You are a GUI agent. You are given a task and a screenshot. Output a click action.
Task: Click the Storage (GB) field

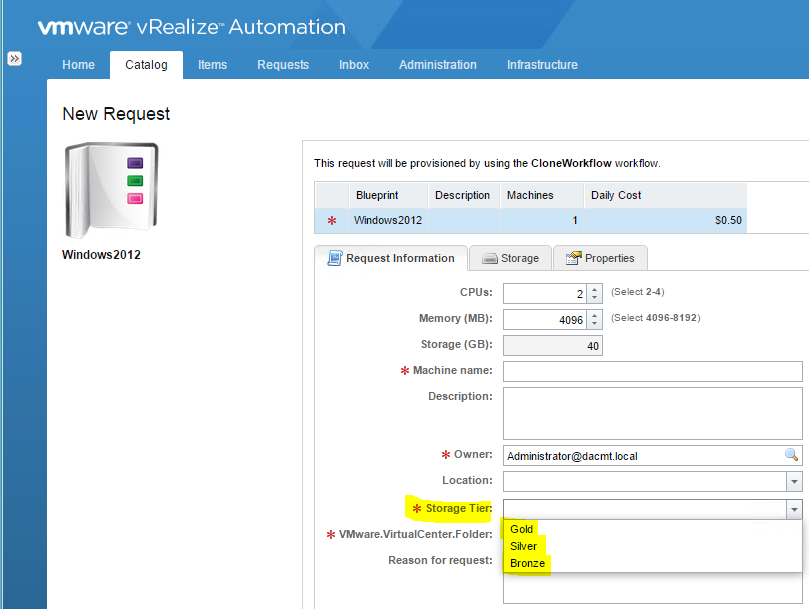[x=553, y=346]
